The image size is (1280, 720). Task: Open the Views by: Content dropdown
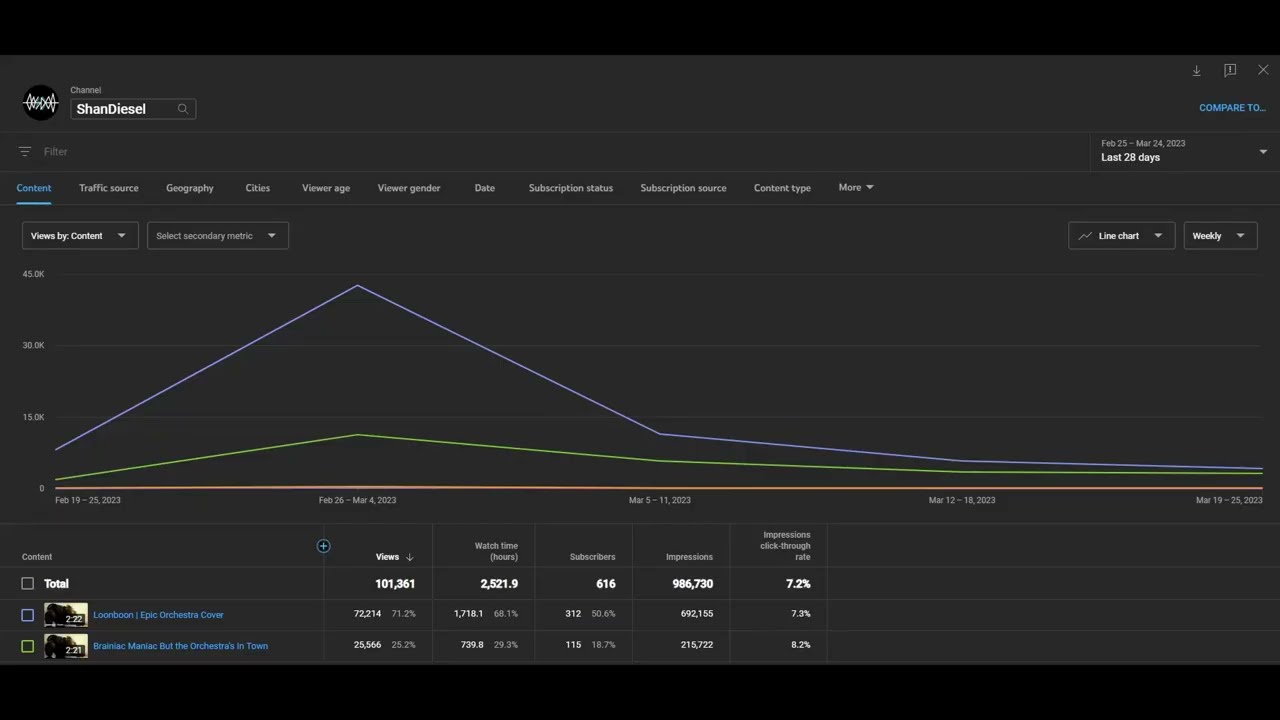coord(80,236)
